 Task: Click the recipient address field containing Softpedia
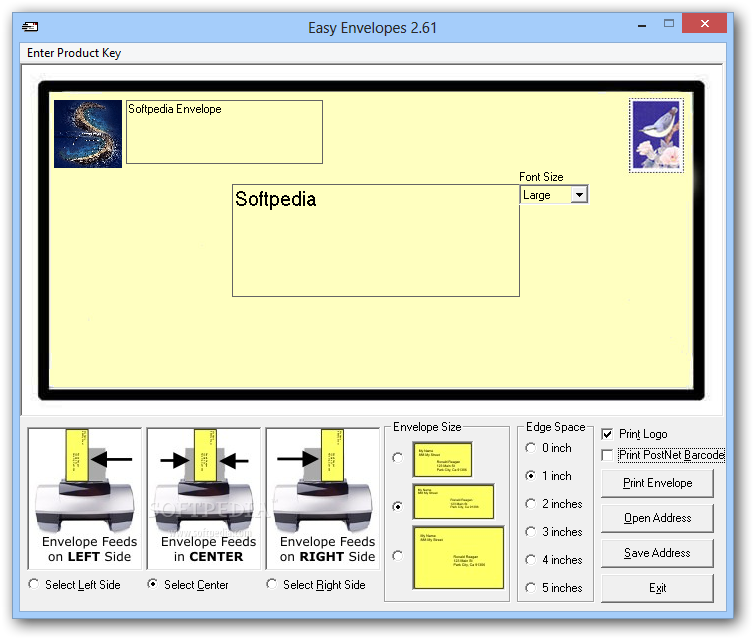click(376, 240)
